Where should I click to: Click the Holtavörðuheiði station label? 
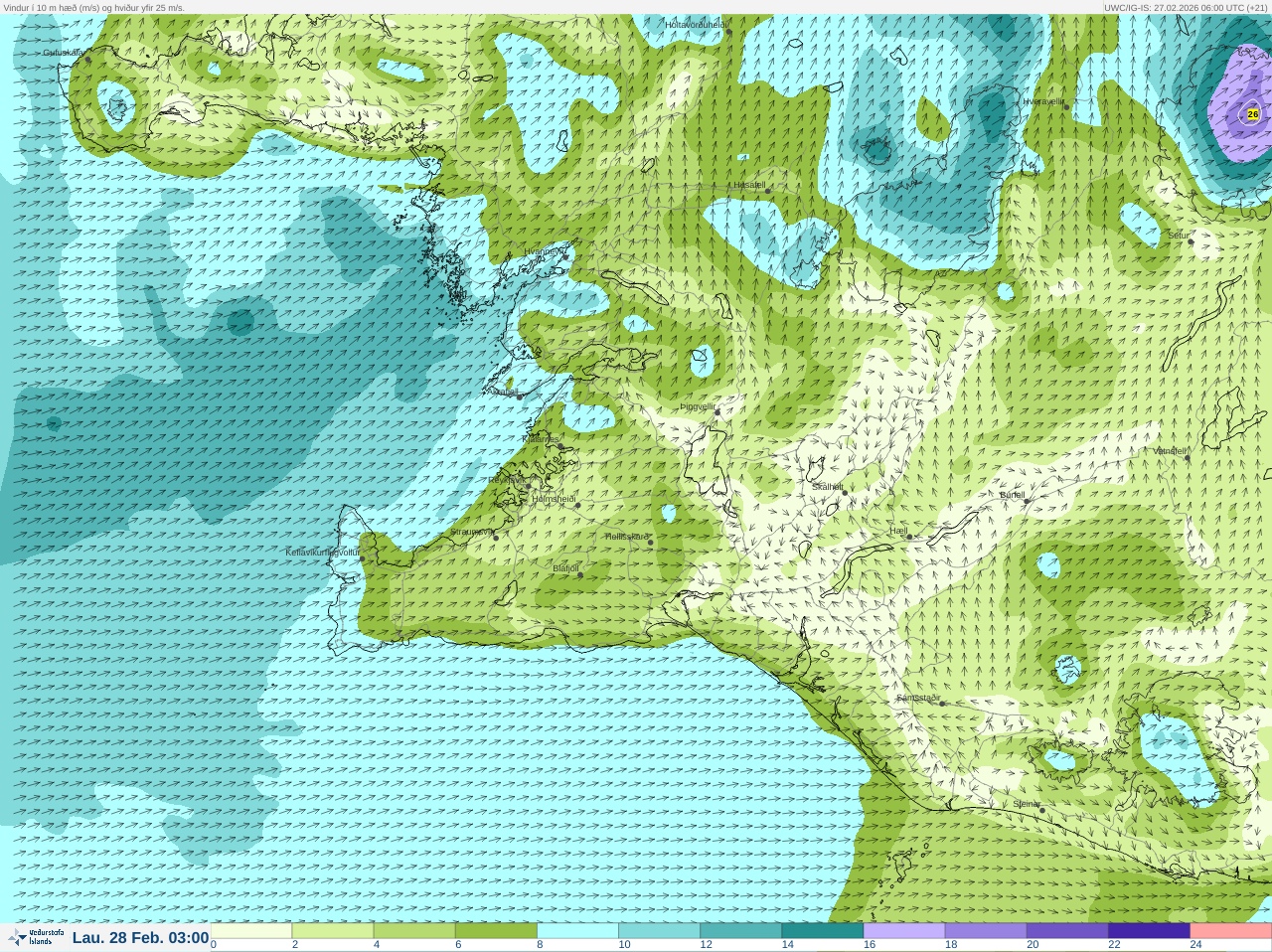pyautogui.click(x=697, y=24)
